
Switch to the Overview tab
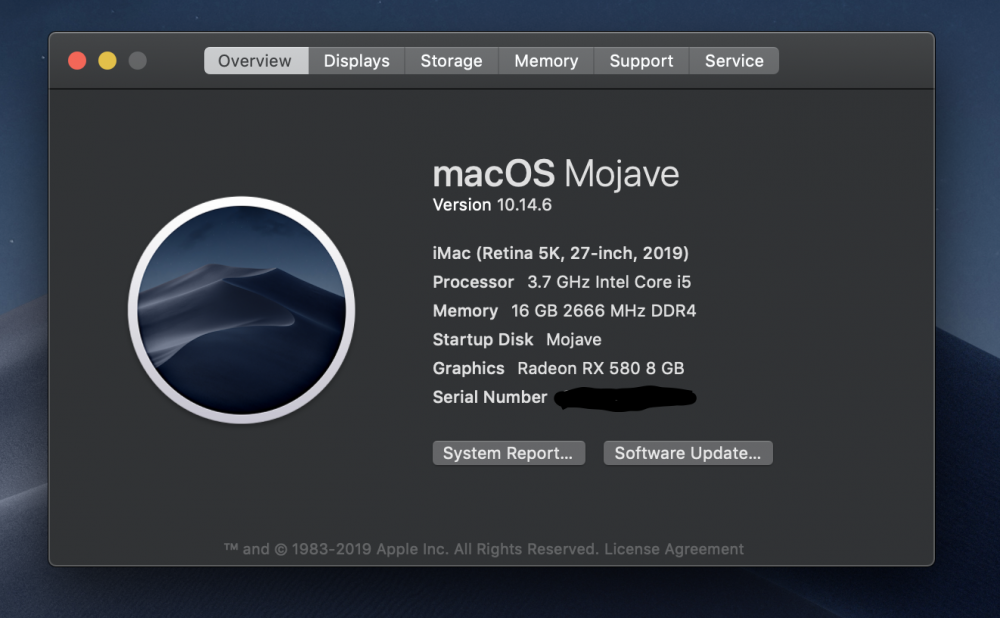point(256,61)
